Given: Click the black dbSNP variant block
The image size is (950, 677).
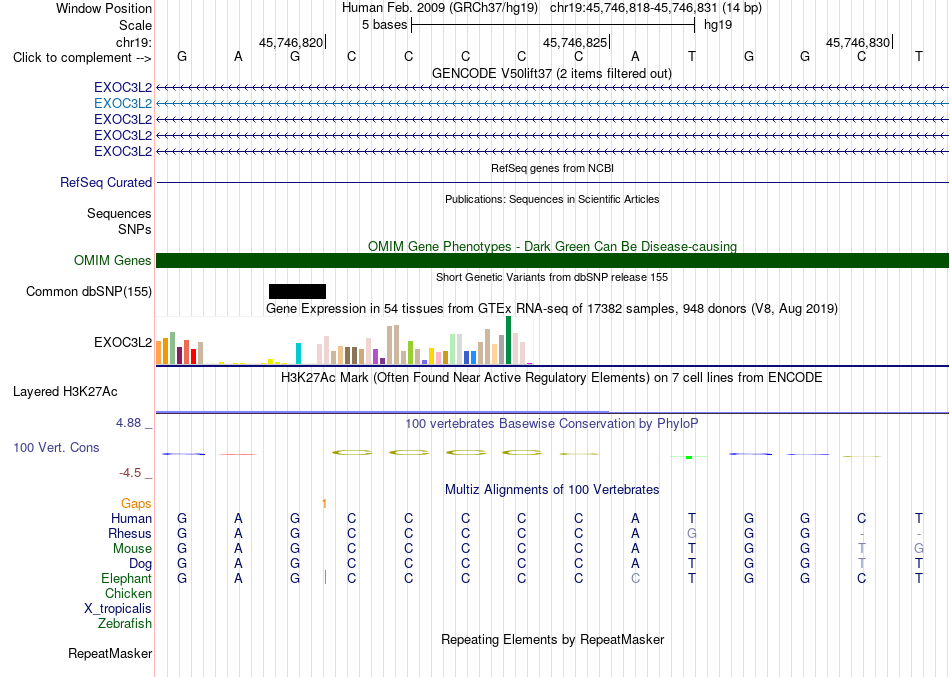Looking at the screenshot, I should coord(297,292).
